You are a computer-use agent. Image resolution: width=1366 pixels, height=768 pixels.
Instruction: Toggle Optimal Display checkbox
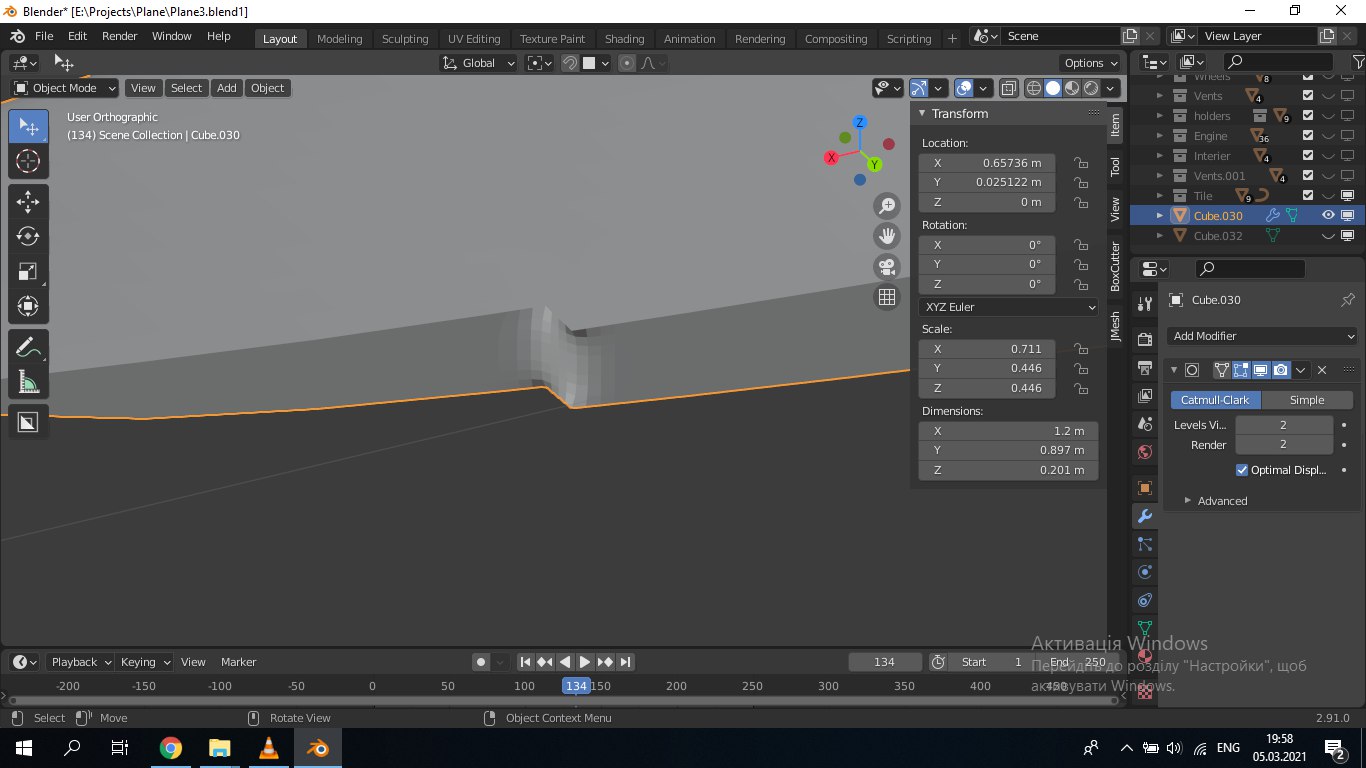(1242, 470)
